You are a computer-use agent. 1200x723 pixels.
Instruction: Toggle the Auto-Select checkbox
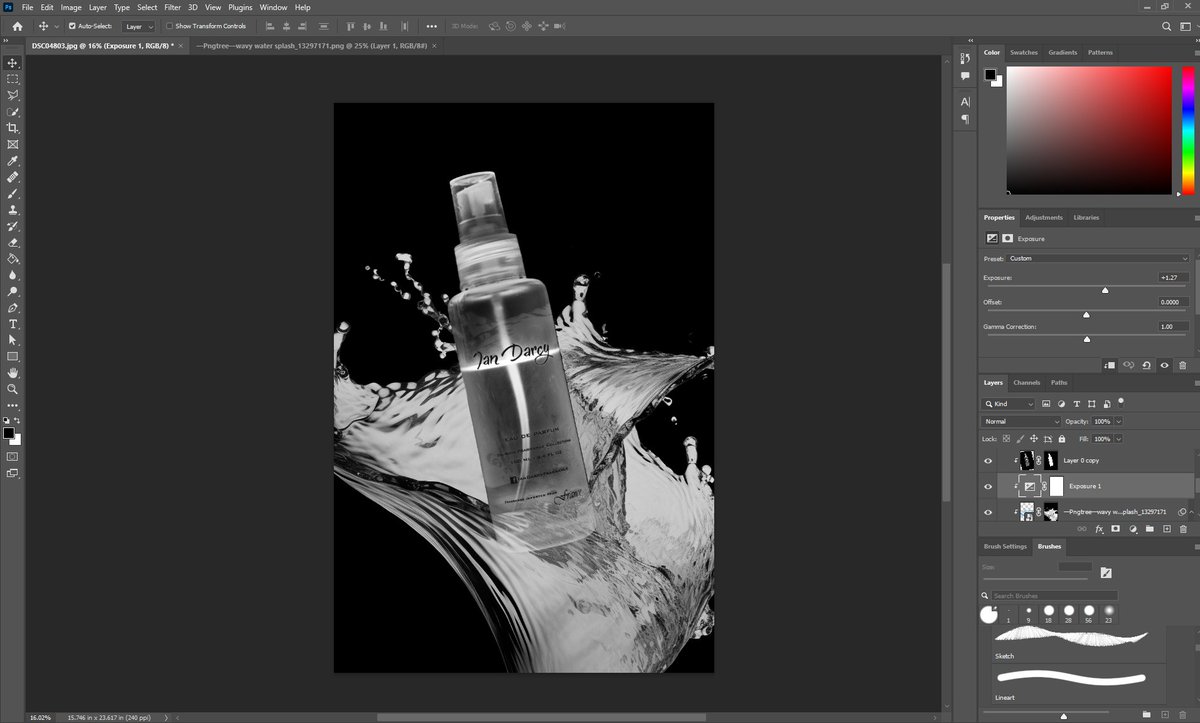pyautogui.click(x=72, y=26)
